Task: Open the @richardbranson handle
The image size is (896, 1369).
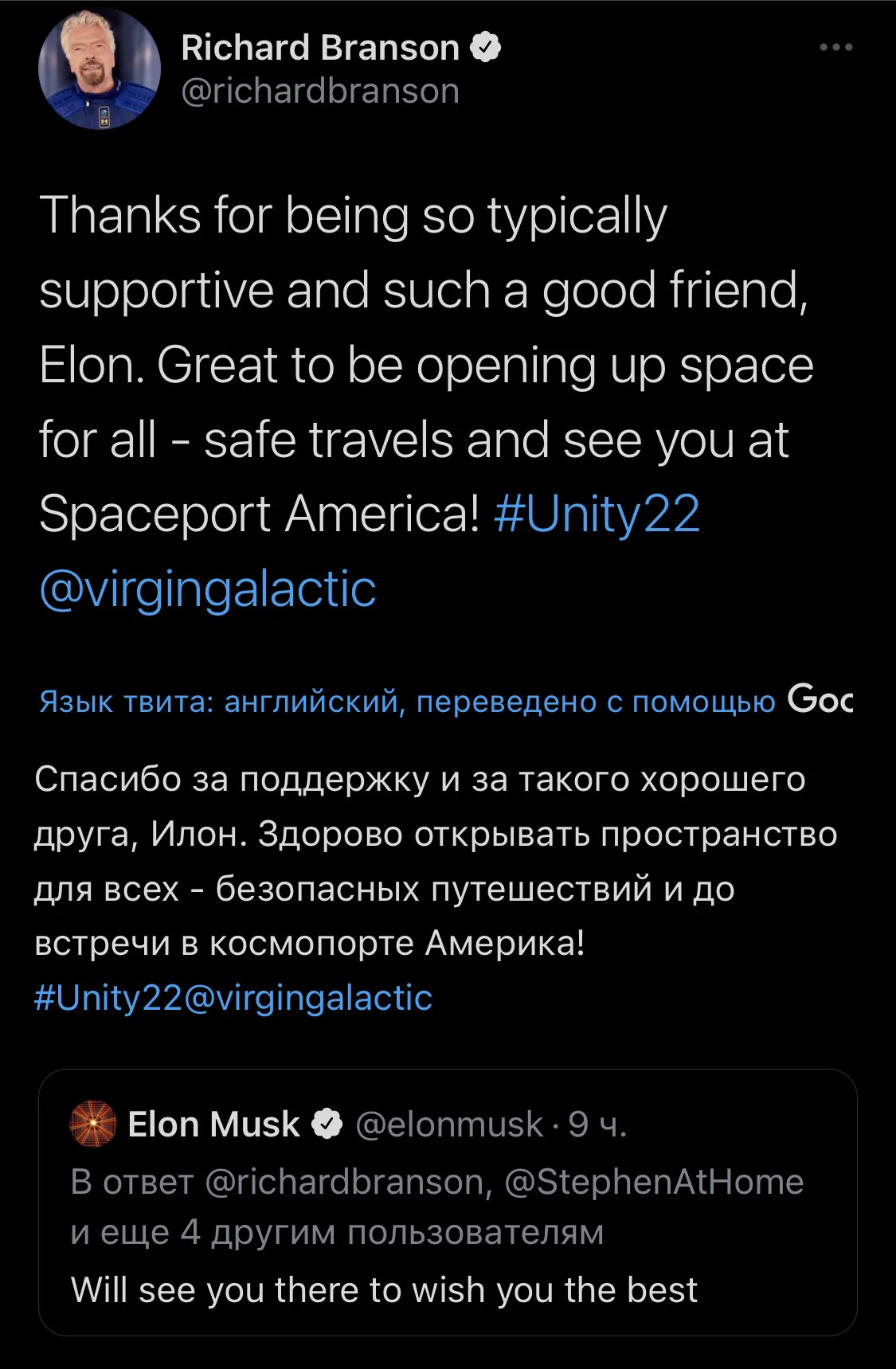Action: coord(320,91)
